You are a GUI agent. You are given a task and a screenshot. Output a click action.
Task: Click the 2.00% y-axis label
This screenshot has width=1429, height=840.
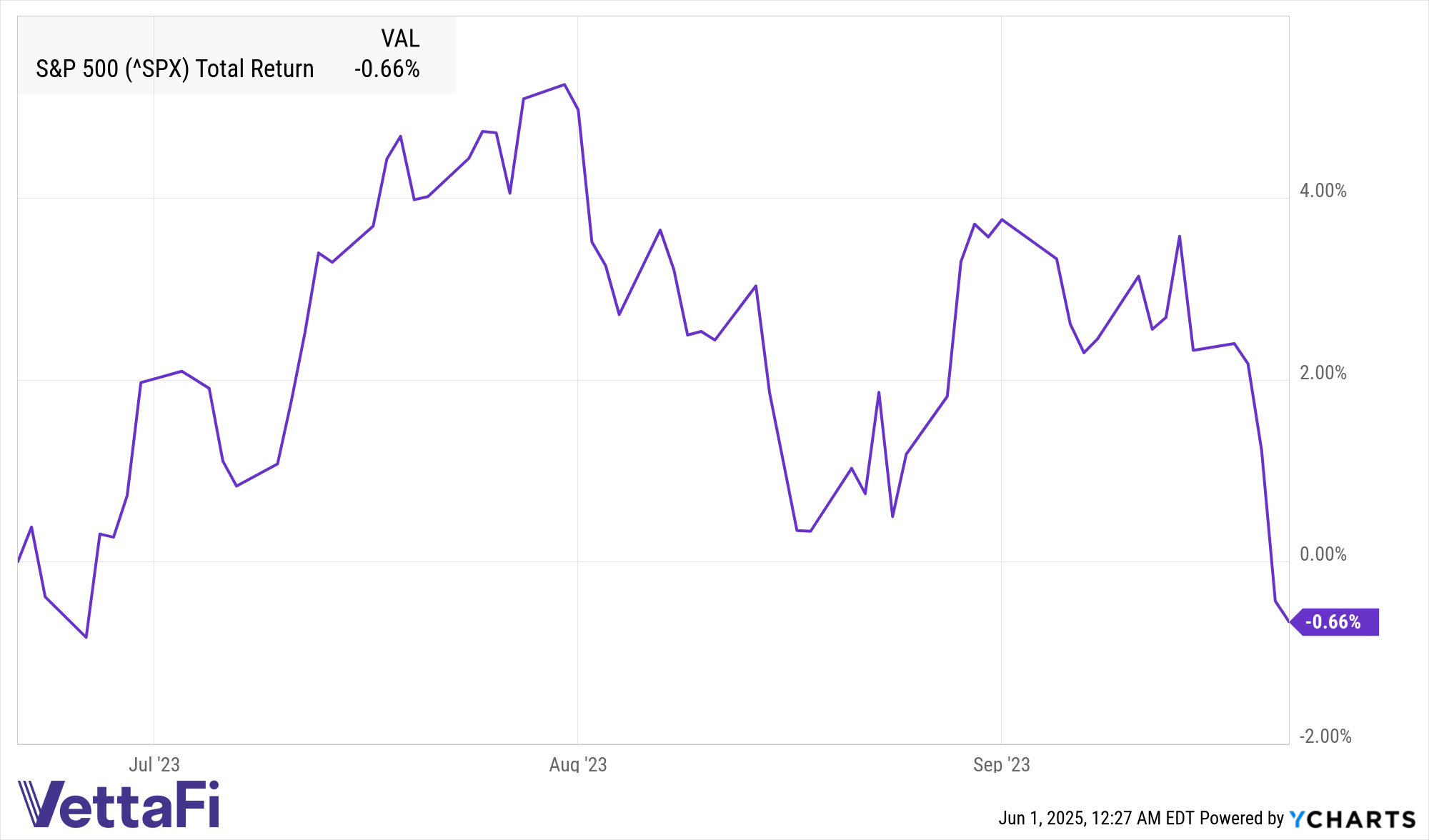point(1323,373)
